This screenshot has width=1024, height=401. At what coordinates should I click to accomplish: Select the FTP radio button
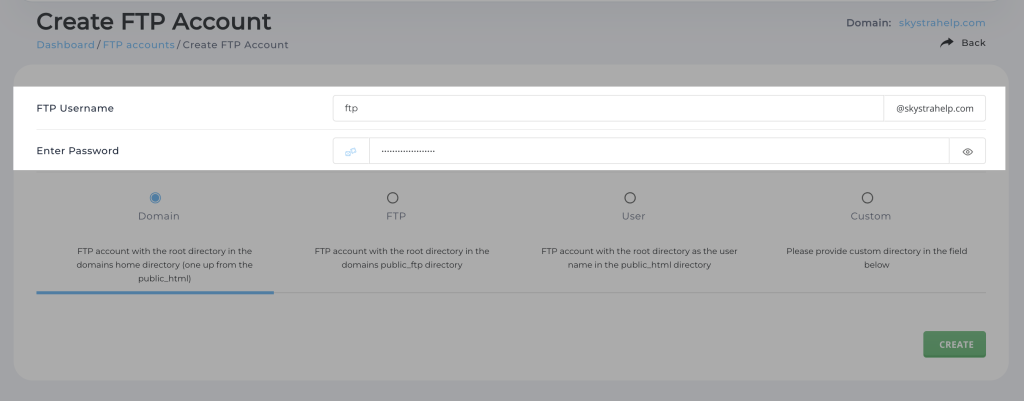(x=392, y=198)
